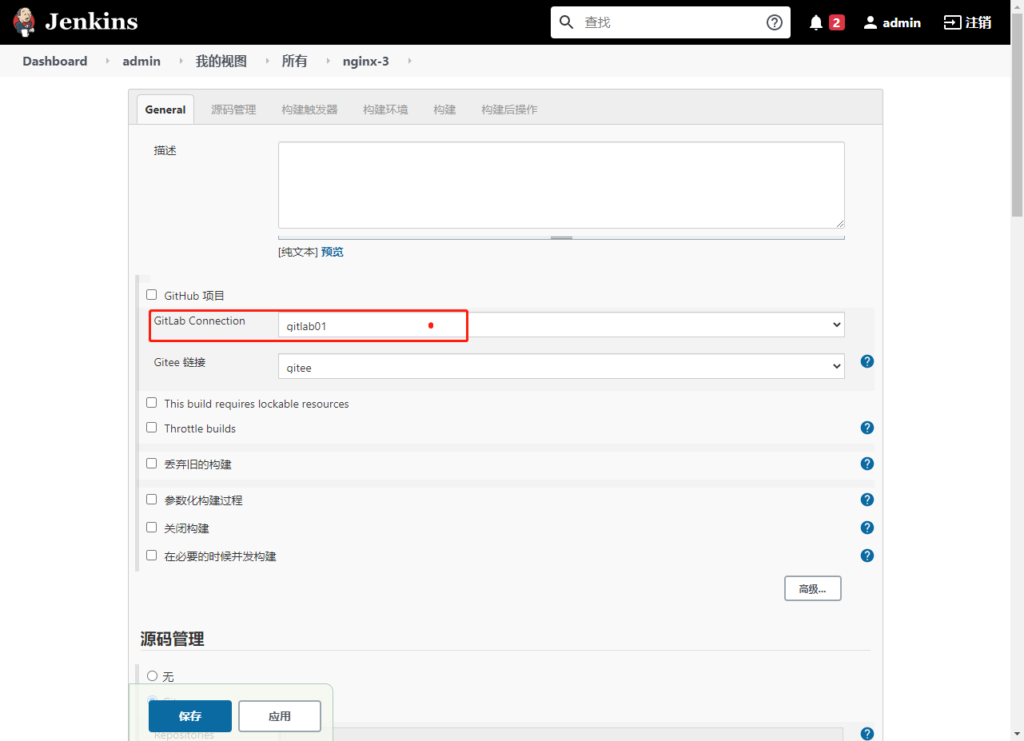Focus the 查找 search field
The image size is (1024, 741).
click(x=671, y=23)
